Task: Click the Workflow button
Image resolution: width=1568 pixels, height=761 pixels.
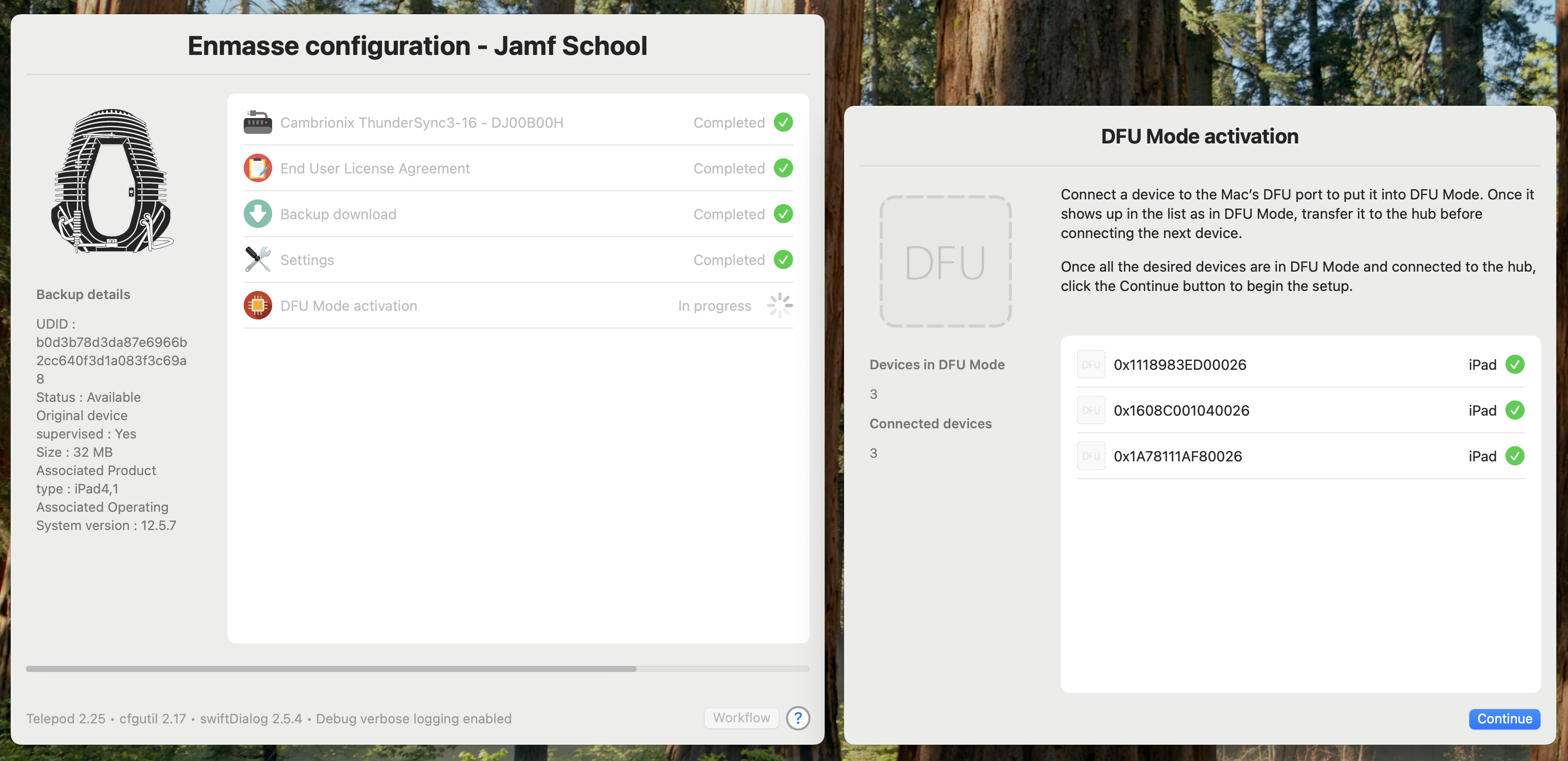Action: click(x=741, y=718)
